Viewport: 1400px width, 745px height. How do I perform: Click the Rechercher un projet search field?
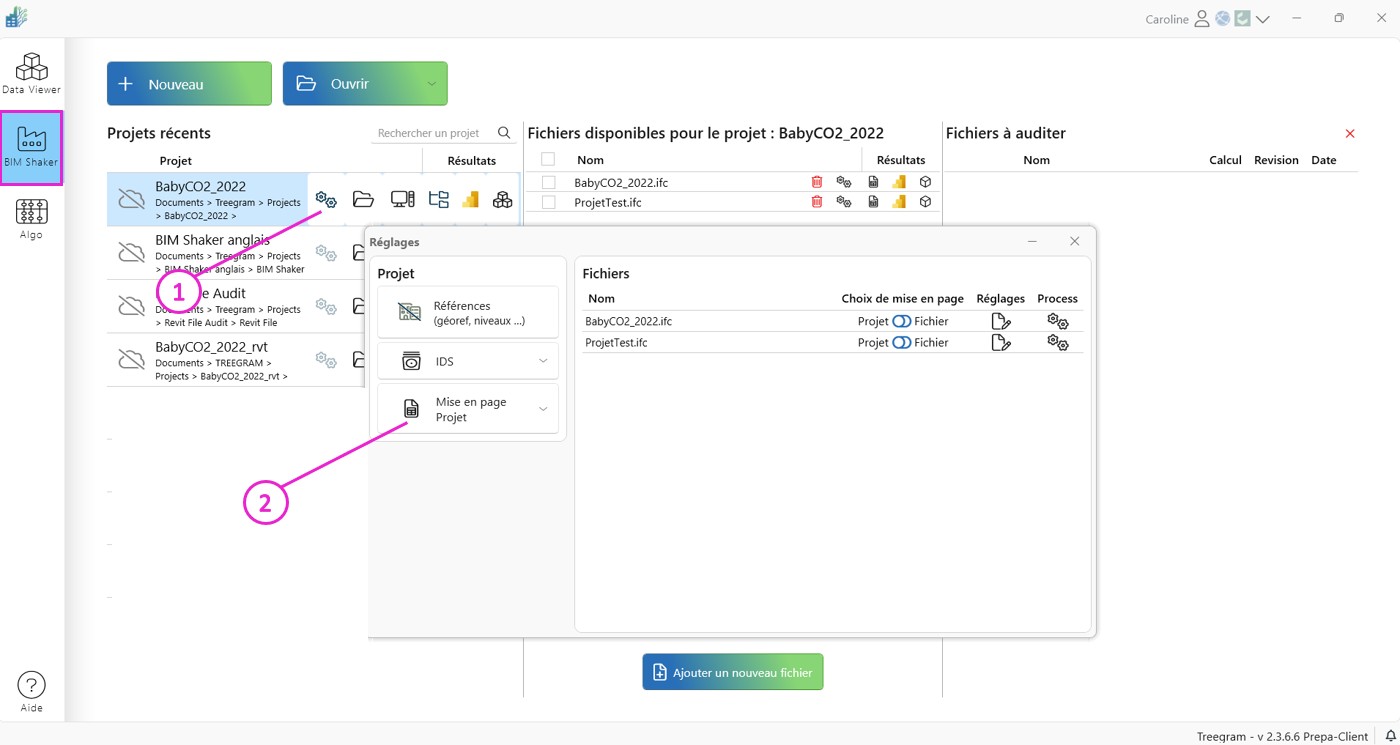[x=432, y=133]
